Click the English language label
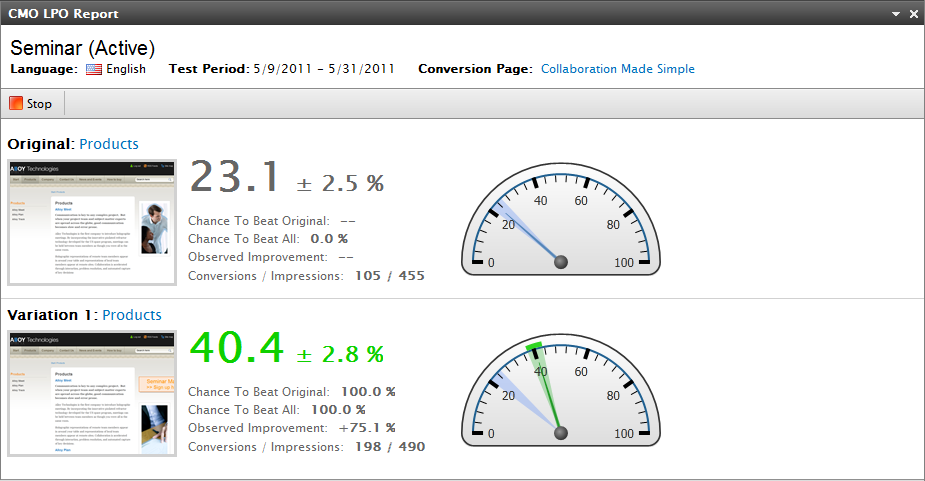Image resolution: width=925 pixels, height=481 pixels. (127, 69)
